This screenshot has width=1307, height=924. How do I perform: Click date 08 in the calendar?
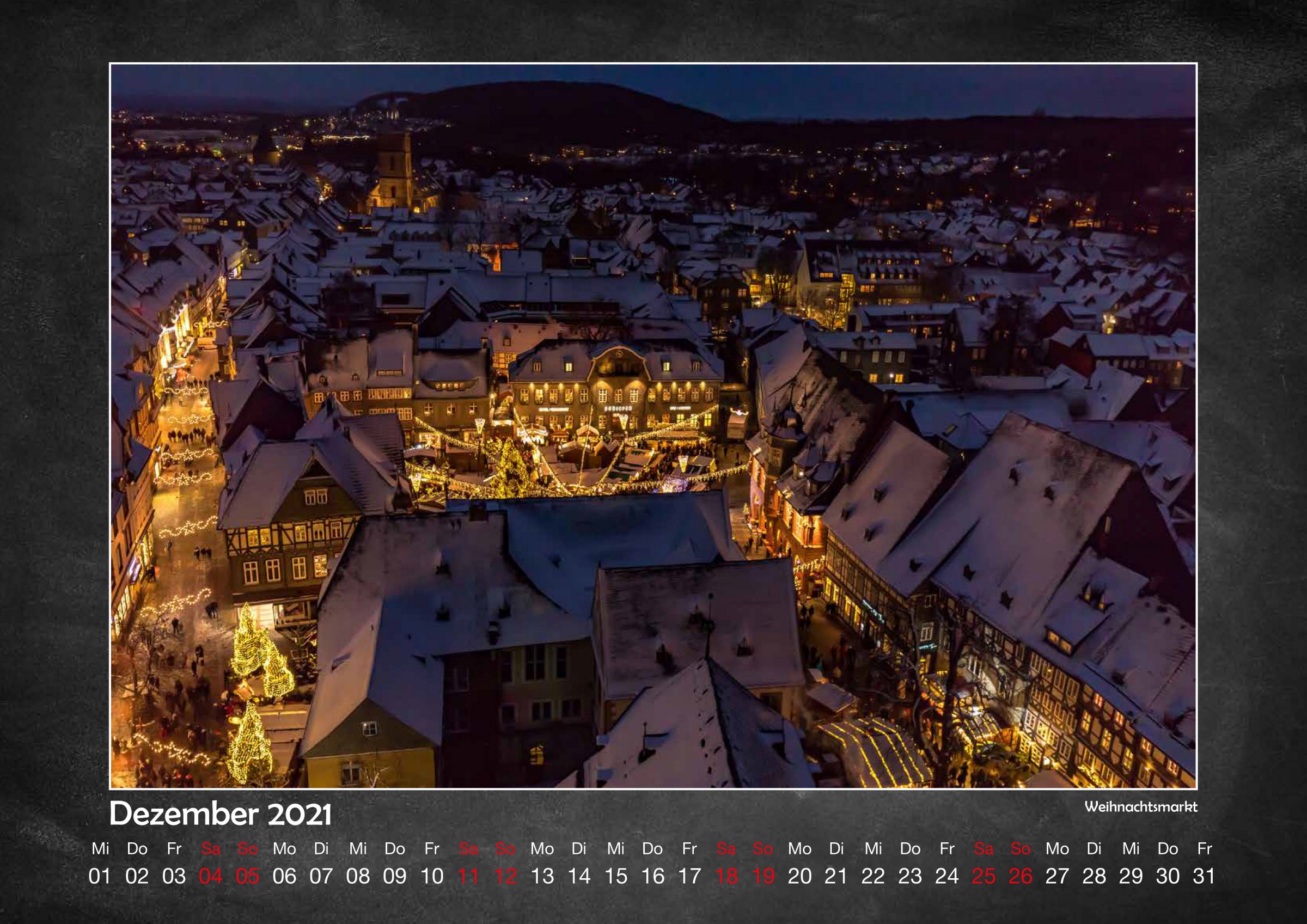click(x=358, y=876)
